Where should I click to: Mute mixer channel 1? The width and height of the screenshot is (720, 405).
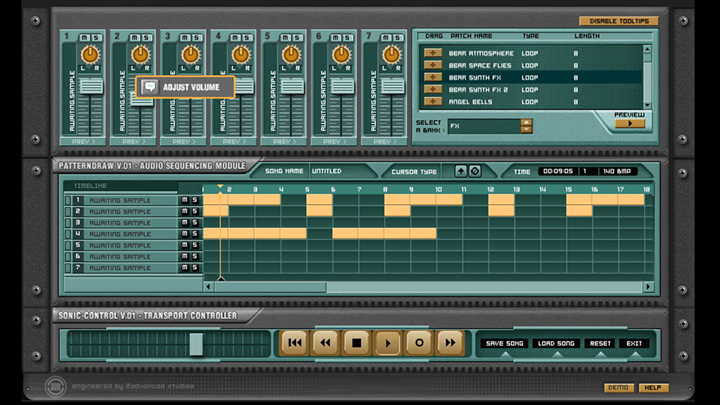click(x=85, y=37)
